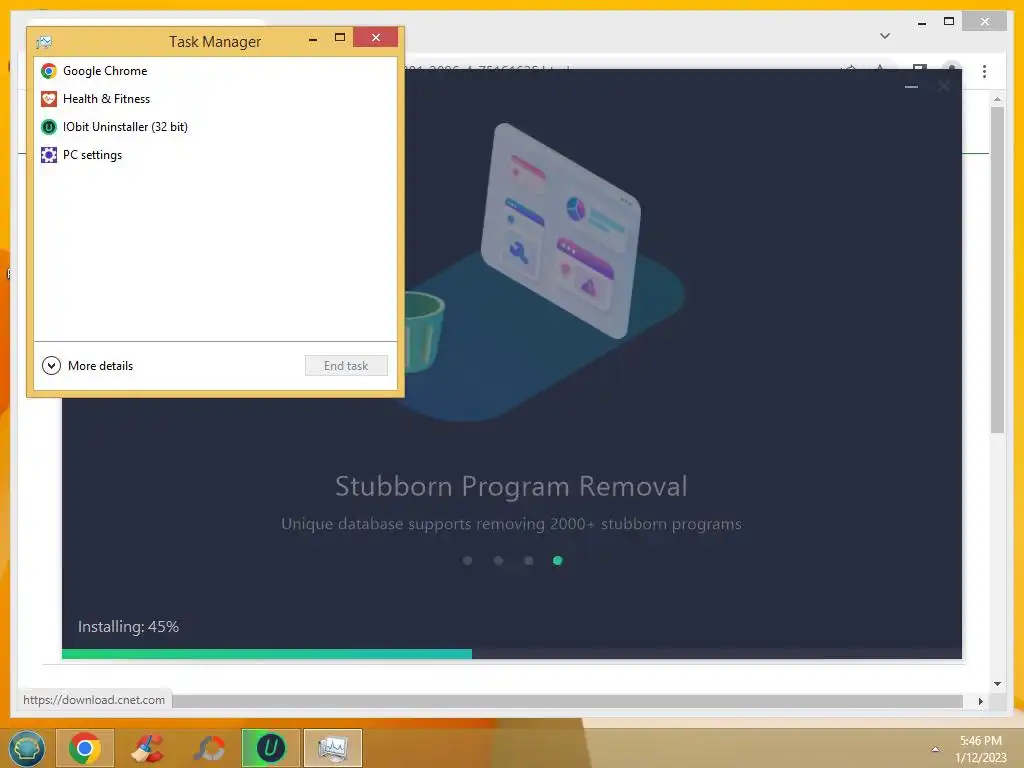Click the PC settings gear icon
The width and height of the screenshot is (1024, 768).
coord(49,155)
